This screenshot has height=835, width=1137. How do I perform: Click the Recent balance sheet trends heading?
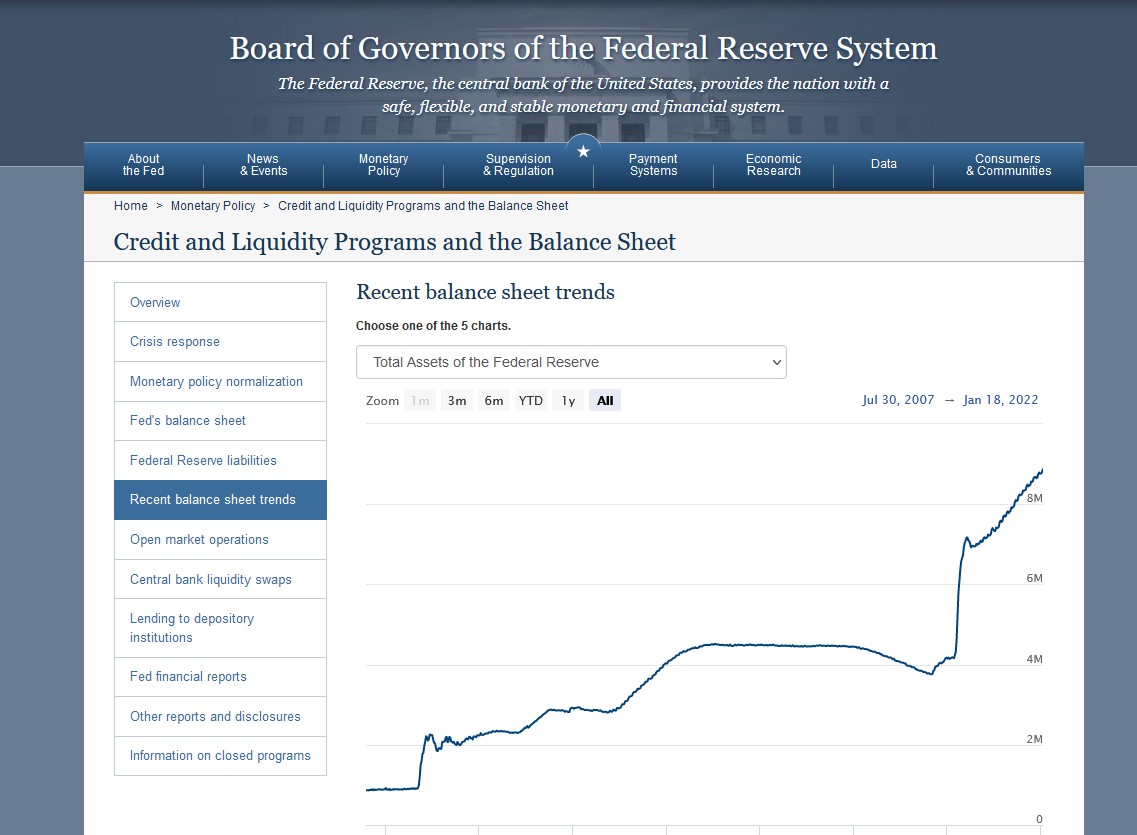[485, 292]
